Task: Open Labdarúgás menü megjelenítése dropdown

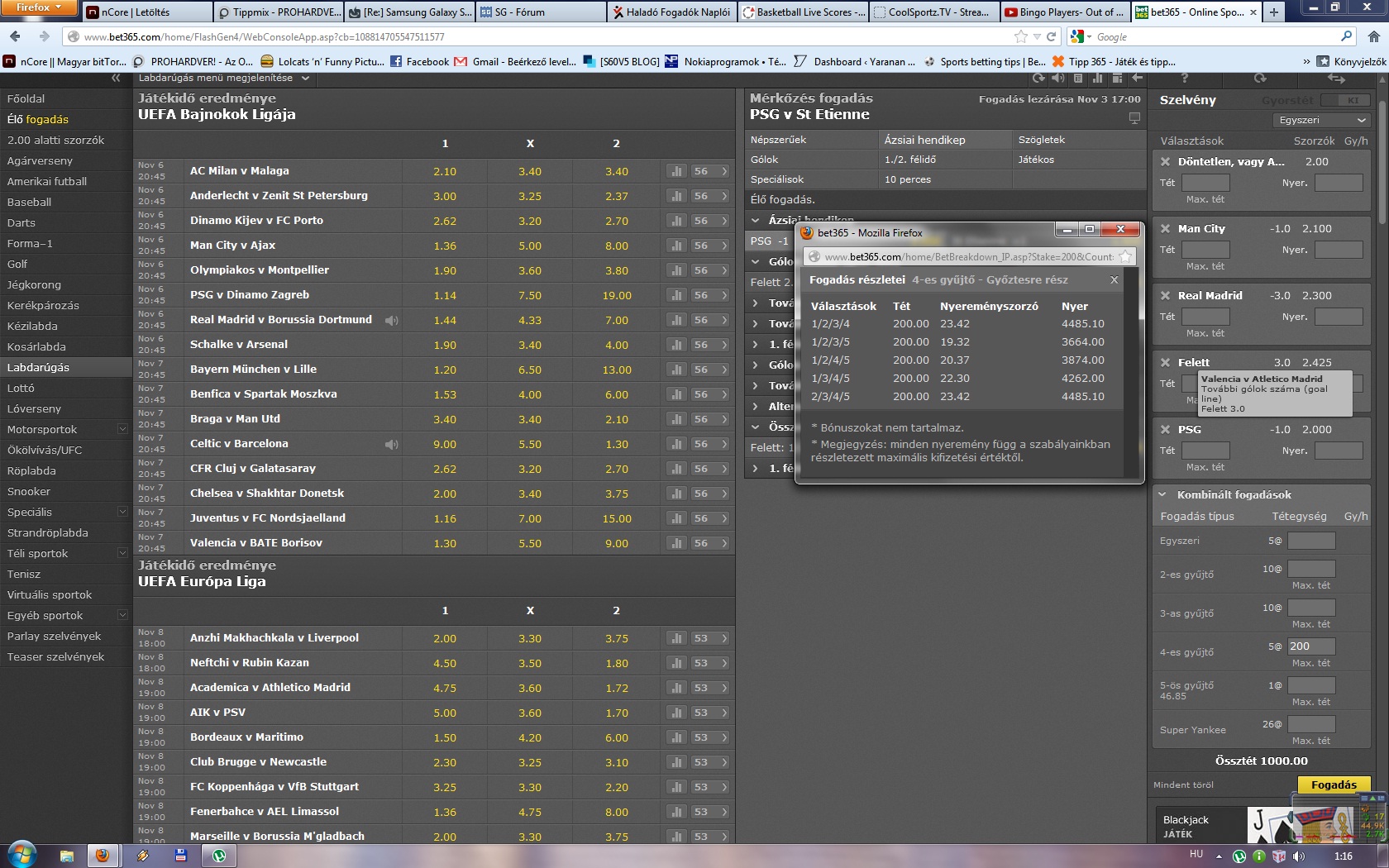Action: [224, 78]
